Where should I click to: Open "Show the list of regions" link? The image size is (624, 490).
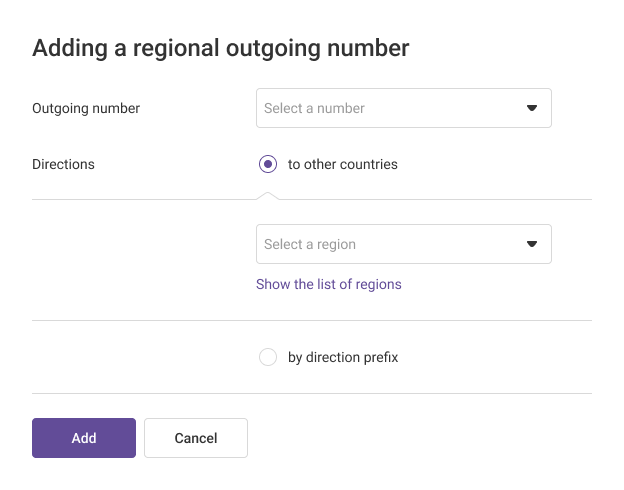[x=328, y=284]
